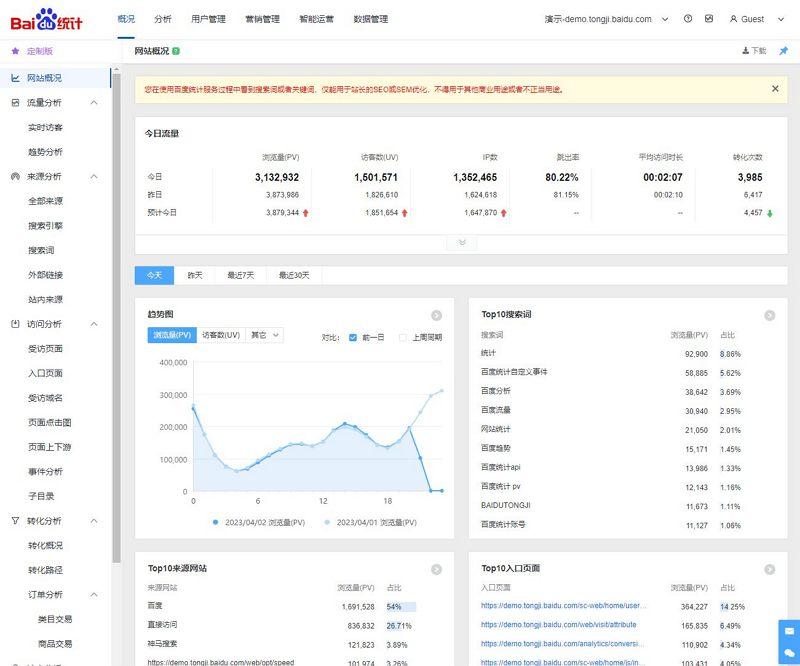This screenshot has width=800, height=666.
Task: Select the 访客数(UV) chart metric
Action: 221,335
